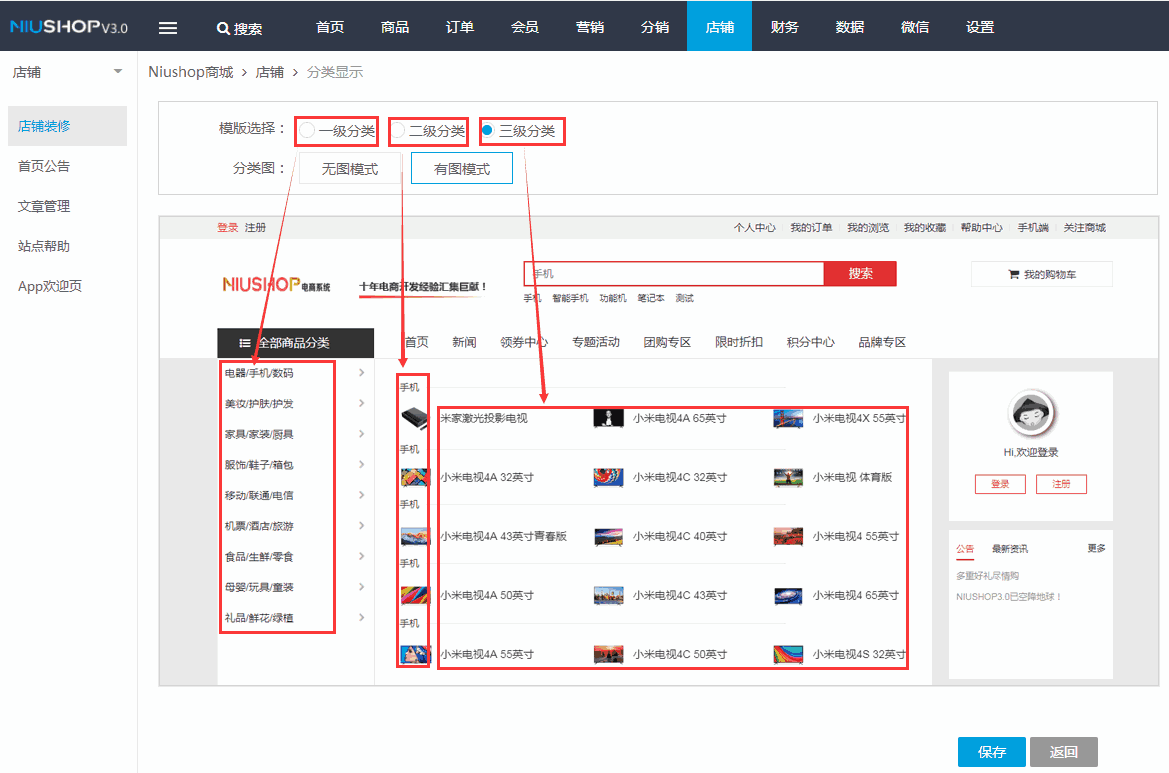Select the 二级分类 radio button
1169x773 pixels.
(x=398, y=131)
